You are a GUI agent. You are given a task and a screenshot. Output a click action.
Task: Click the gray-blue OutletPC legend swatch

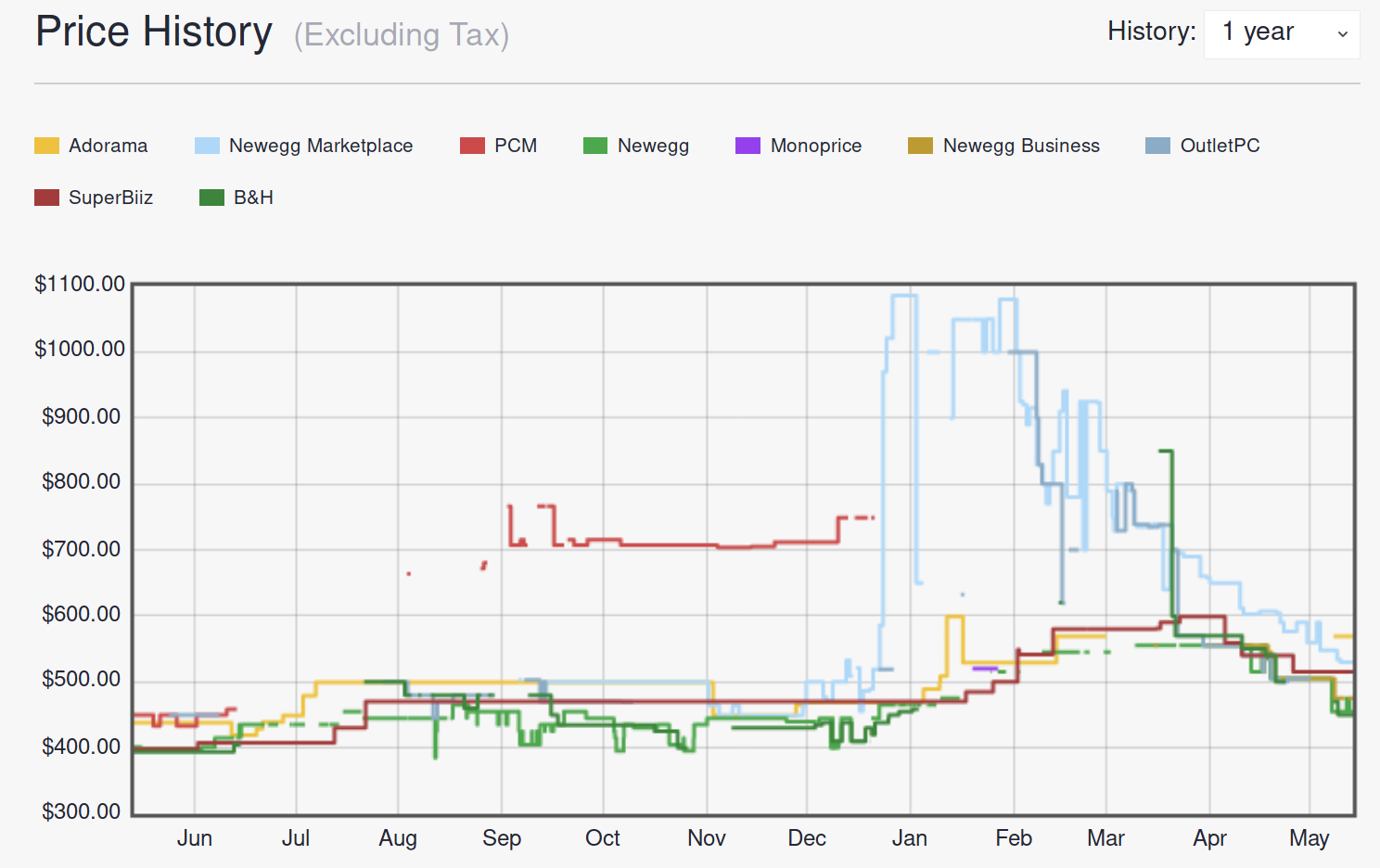[x=1157, y=146]
